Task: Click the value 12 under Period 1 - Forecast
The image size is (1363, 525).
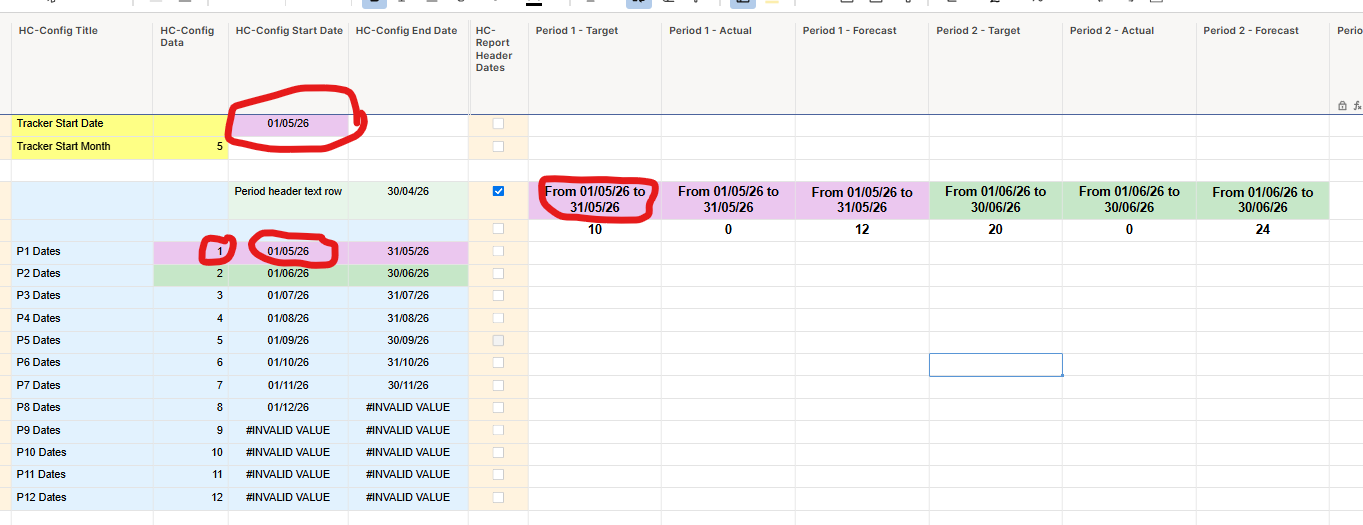Action: (862, 230)
